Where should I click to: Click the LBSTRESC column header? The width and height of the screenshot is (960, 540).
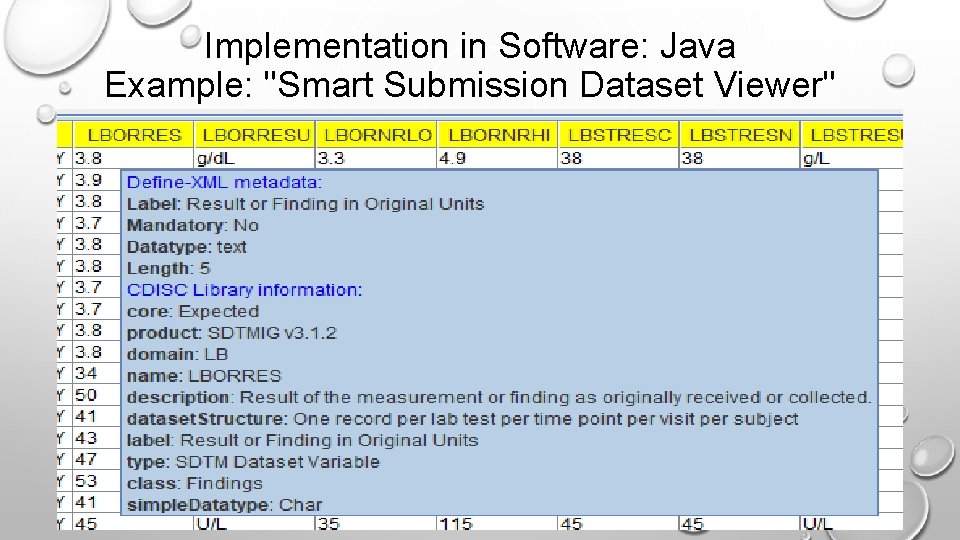(x=618, y=135)
